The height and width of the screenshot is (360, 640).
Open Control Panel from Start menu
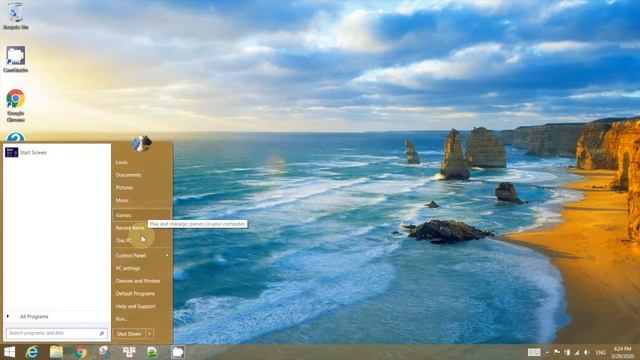click(x=131, y=256)
